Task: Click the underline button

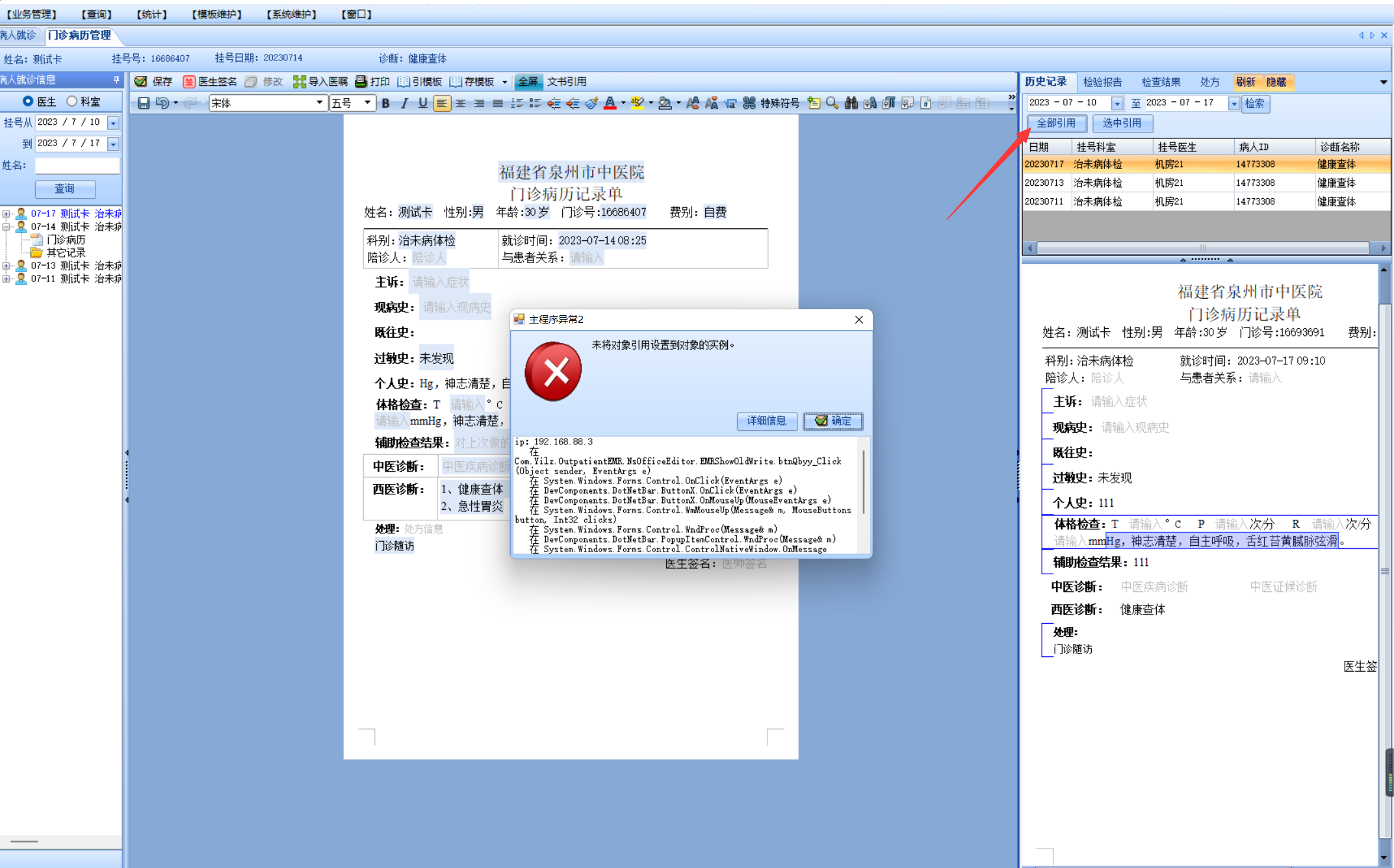Action: click(x=422, y=103)
